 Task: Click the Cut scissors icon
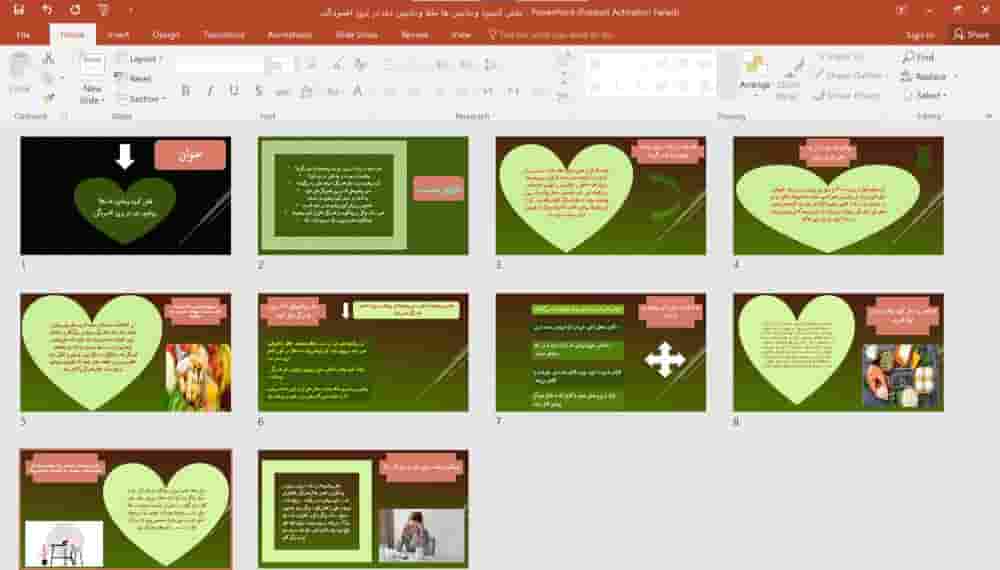click(48, 59)
